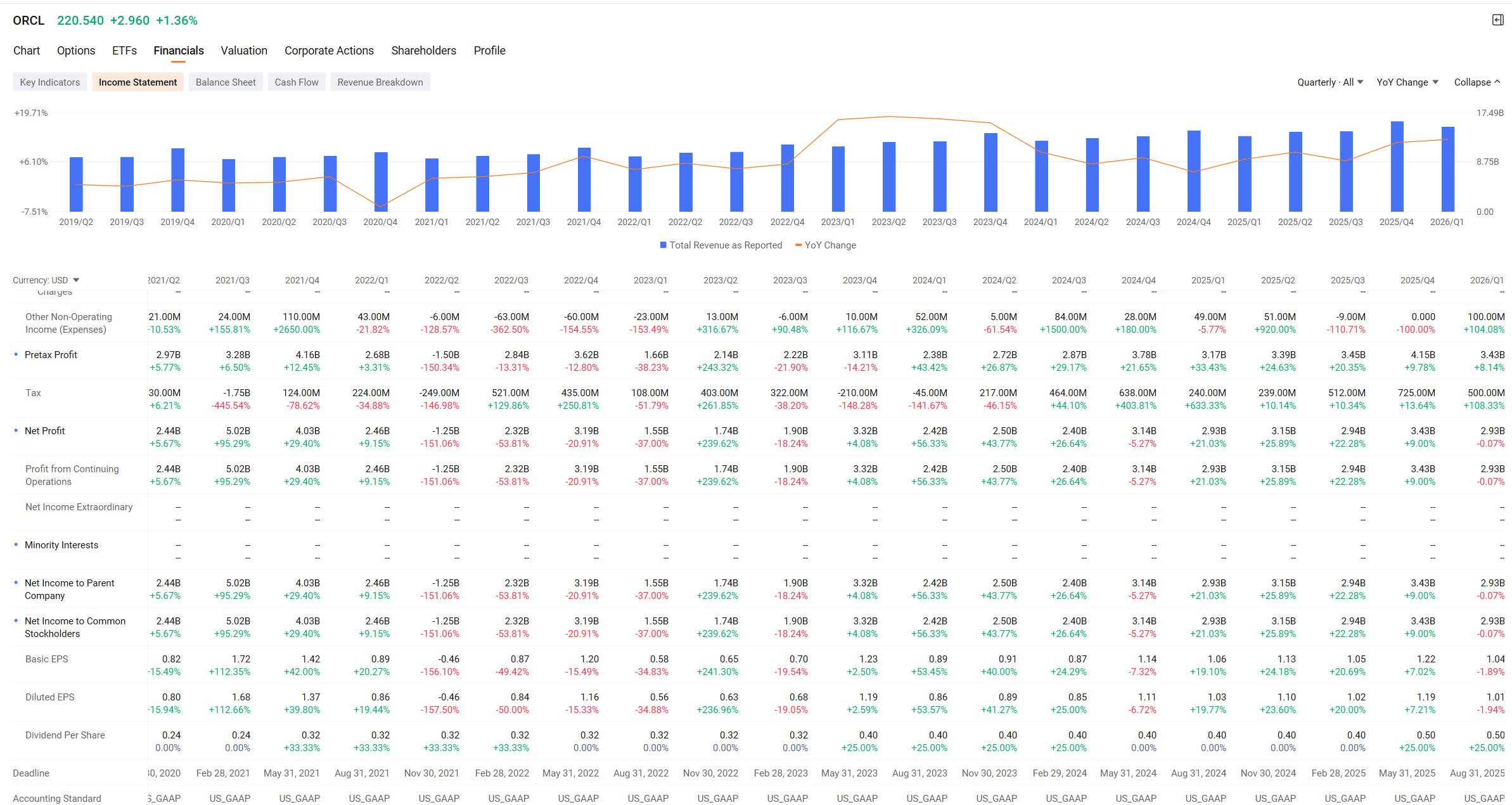The width and height of the screenshot is (1512, 805).
Task: Click the 2019/Q4 revenue bar in the chart
Action: 178,179
